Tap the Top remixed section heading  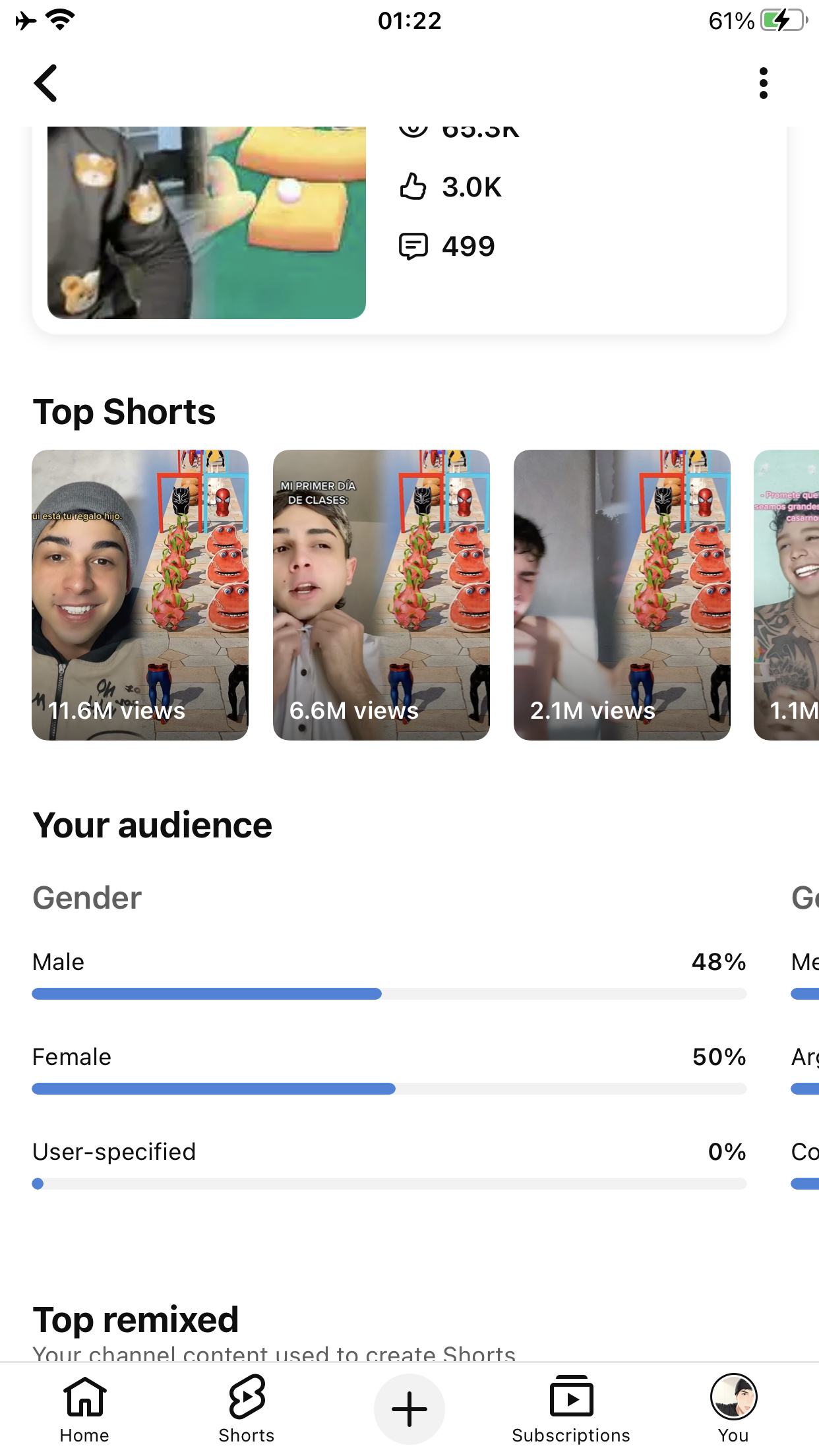point(136,1319)
